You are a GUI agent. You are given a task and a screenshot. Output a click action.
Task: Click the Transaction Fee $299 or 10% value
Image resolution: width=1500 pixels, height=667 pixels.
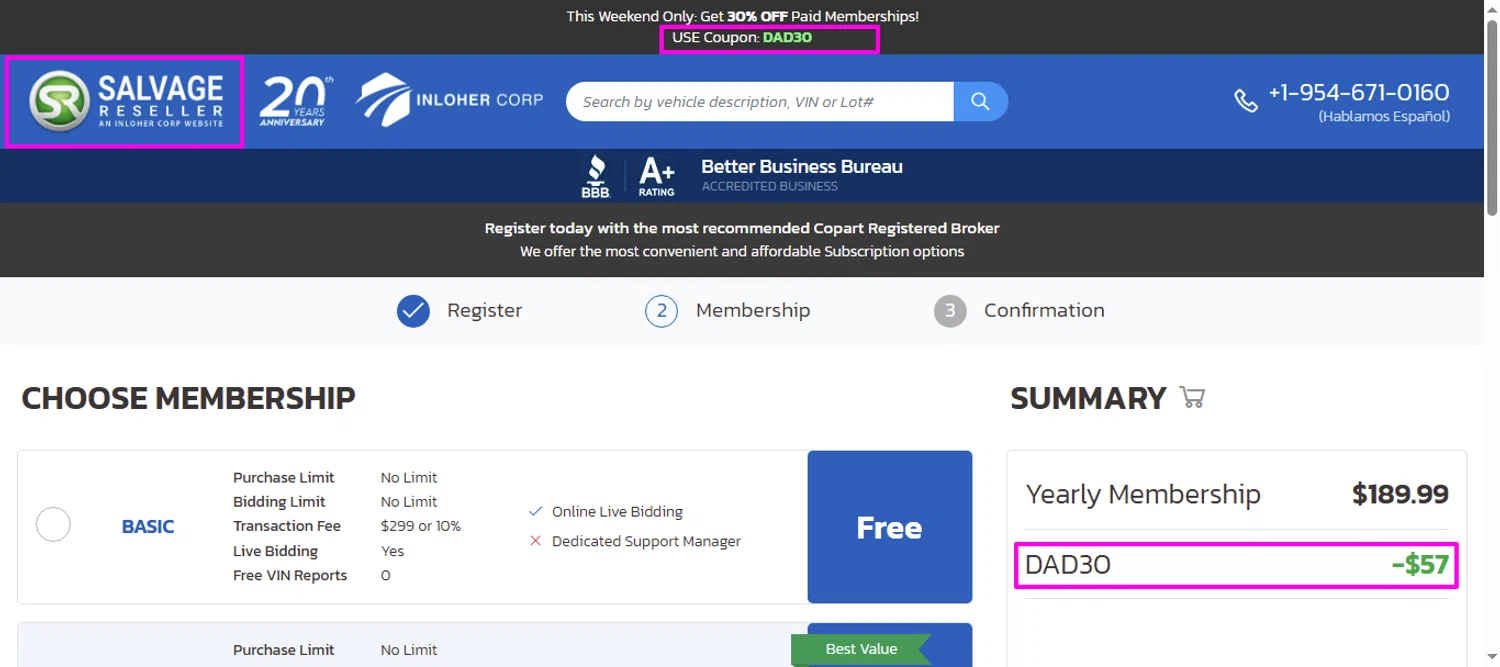[x=421, y=526]
